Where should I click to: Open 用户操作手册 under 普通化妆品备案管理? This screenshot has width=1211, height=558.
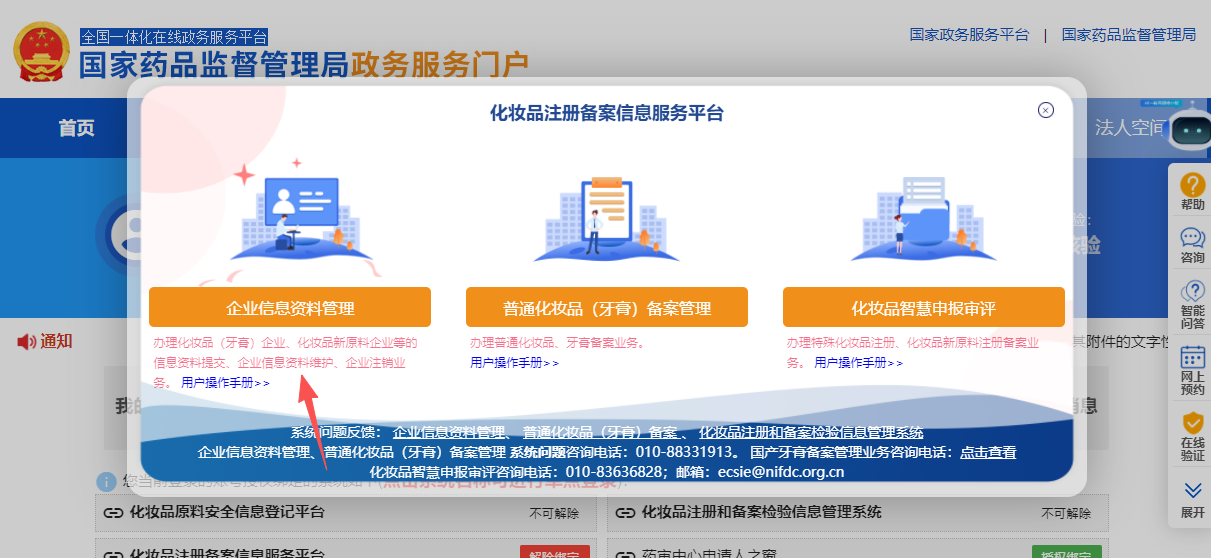515,363
